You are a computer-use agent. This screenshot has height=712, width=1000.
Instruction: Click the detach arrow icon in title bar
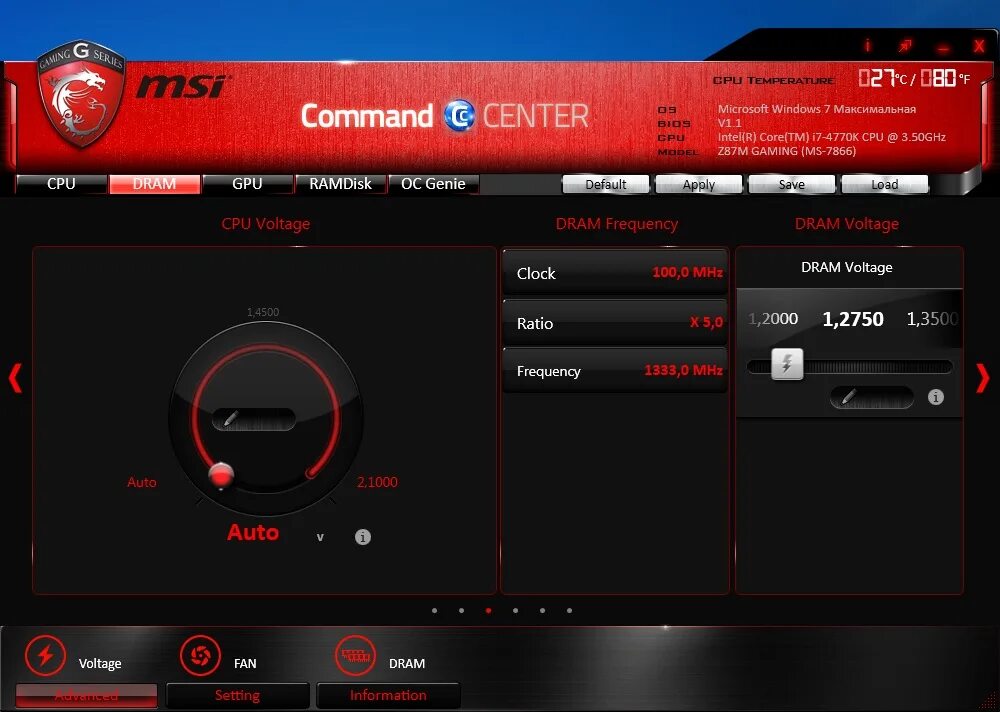pos(905,45)
